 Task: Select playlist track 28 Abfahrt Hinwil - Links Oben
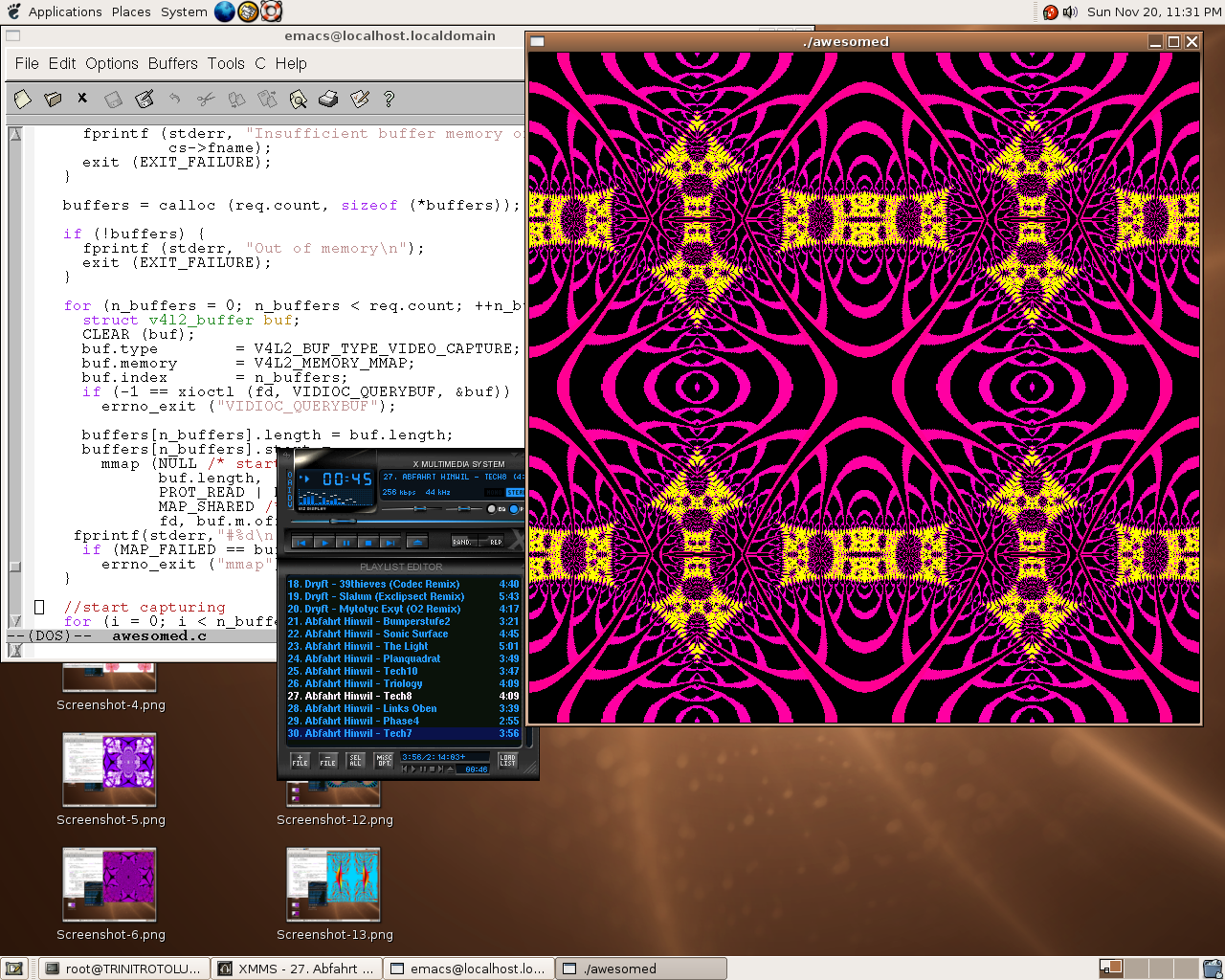(403, 708)
